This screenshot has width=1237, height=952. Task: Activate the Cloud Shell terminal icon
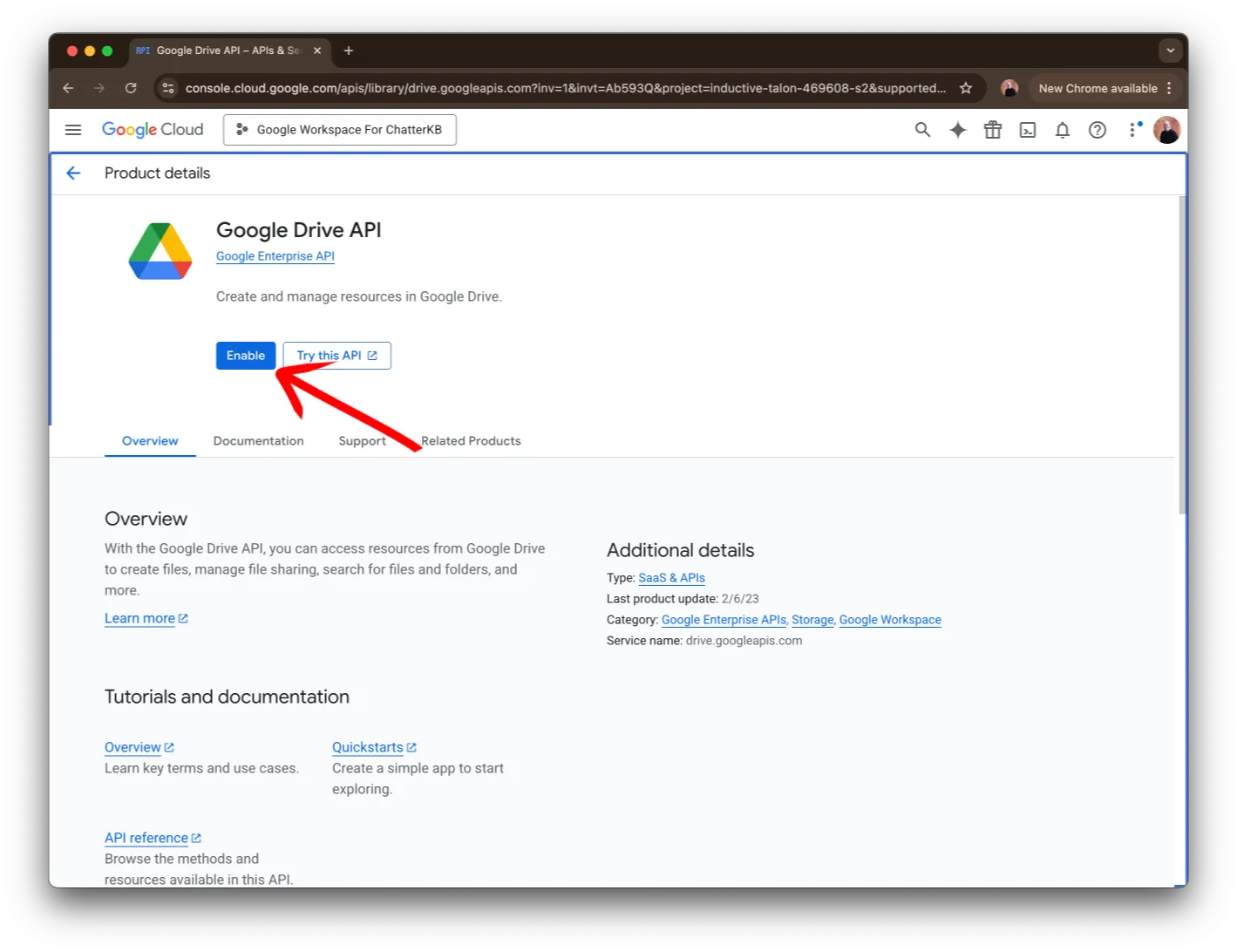1028,130
